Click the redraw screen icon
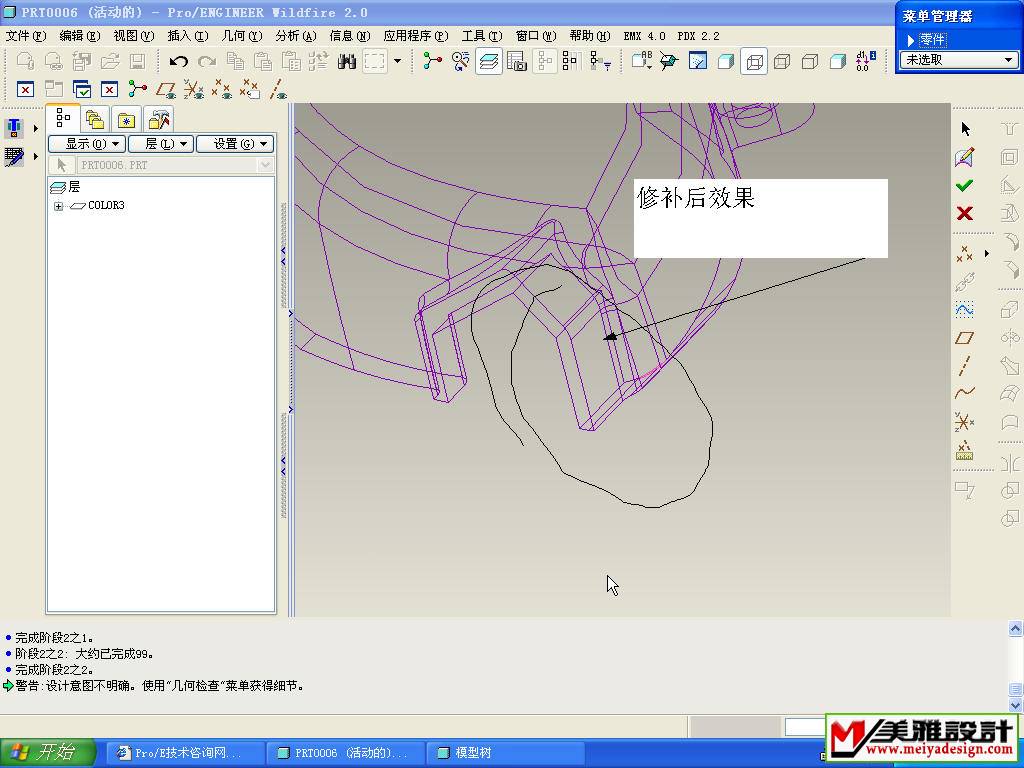This screenshot has height=768, width=1024. [697, 62]
